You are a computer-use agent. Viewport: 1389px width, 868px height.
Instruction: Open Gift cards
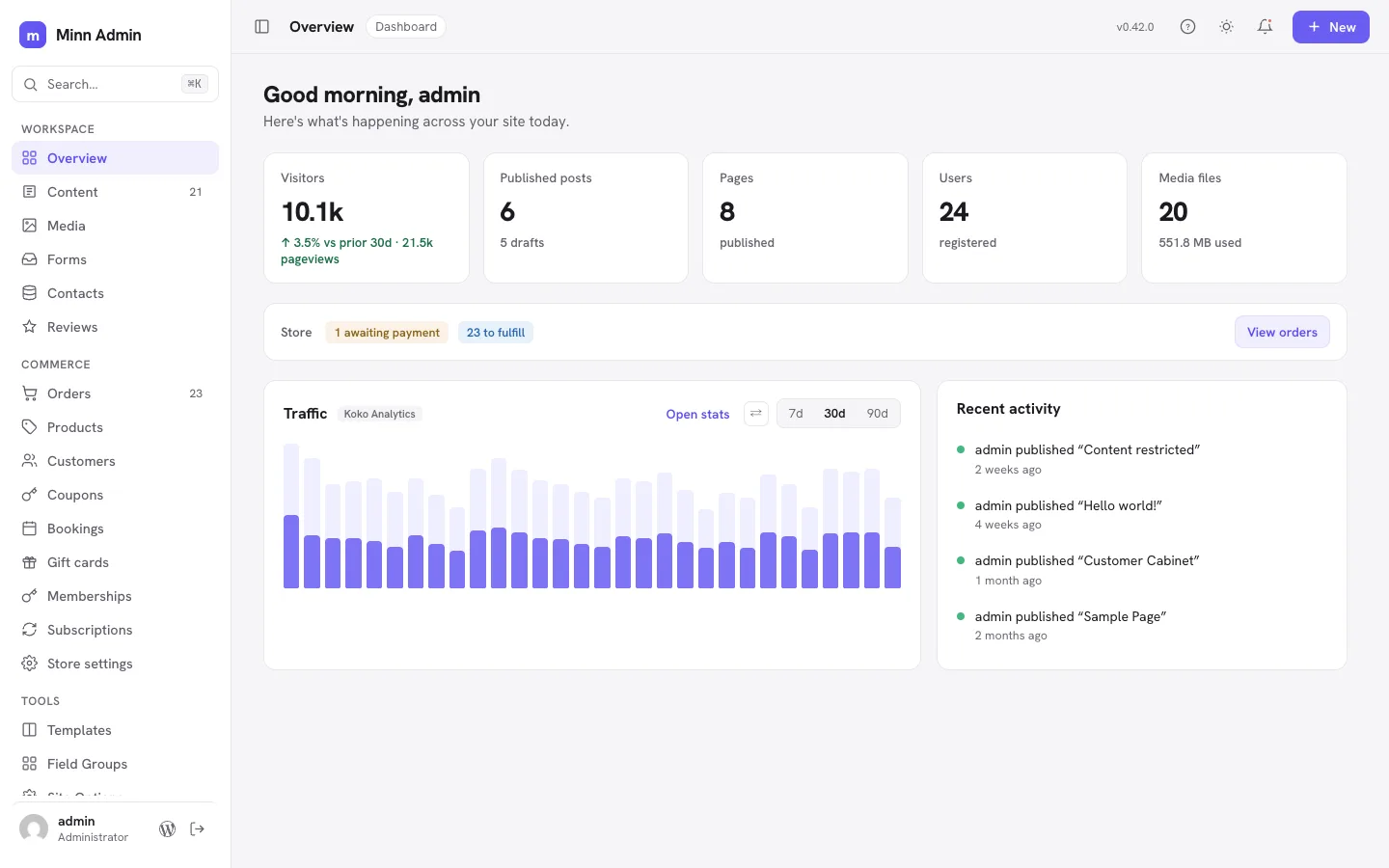115,562
